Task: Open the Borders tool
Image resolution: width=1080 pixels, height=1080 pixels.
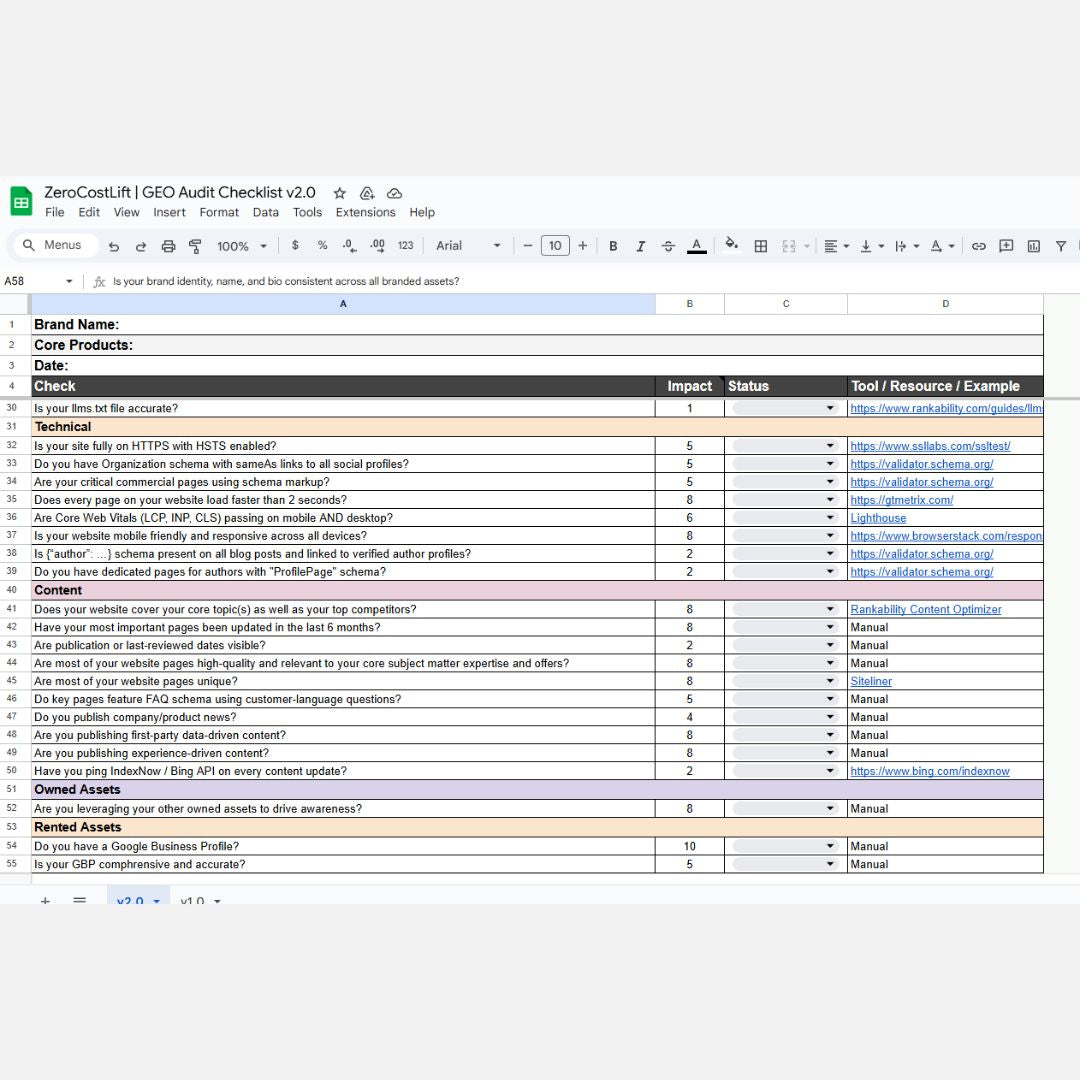Action: [760, 246]
